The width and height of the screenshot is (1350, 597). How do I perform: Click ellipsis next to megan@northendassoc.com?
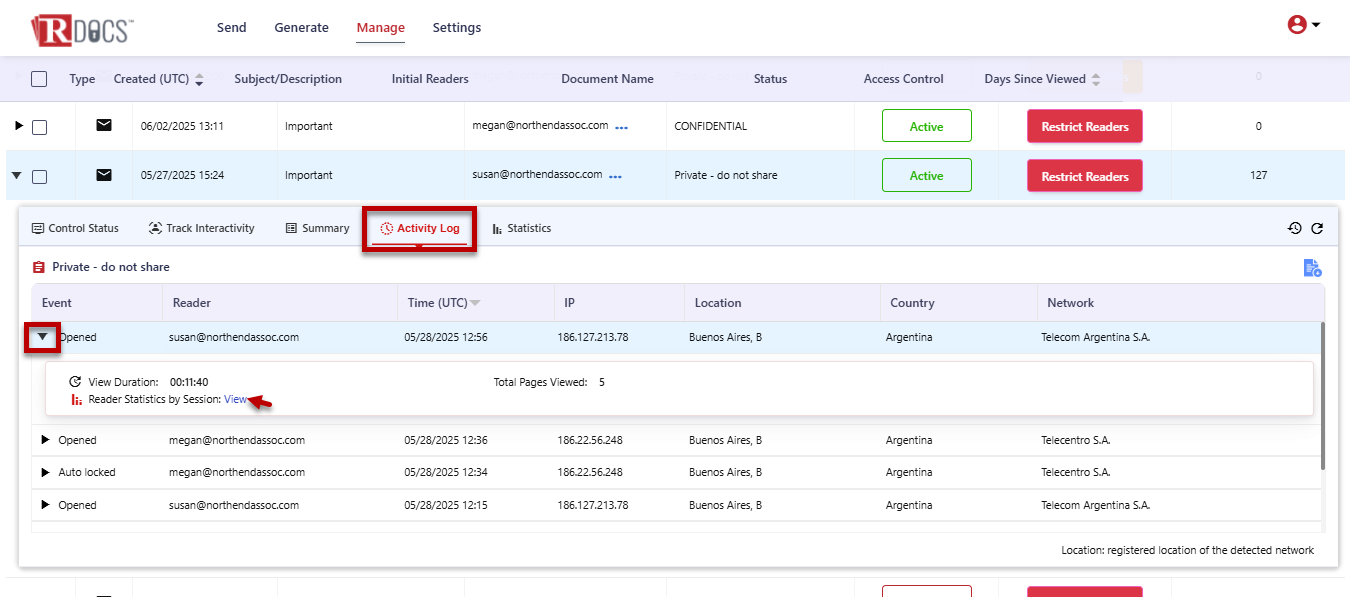point(621,127)
